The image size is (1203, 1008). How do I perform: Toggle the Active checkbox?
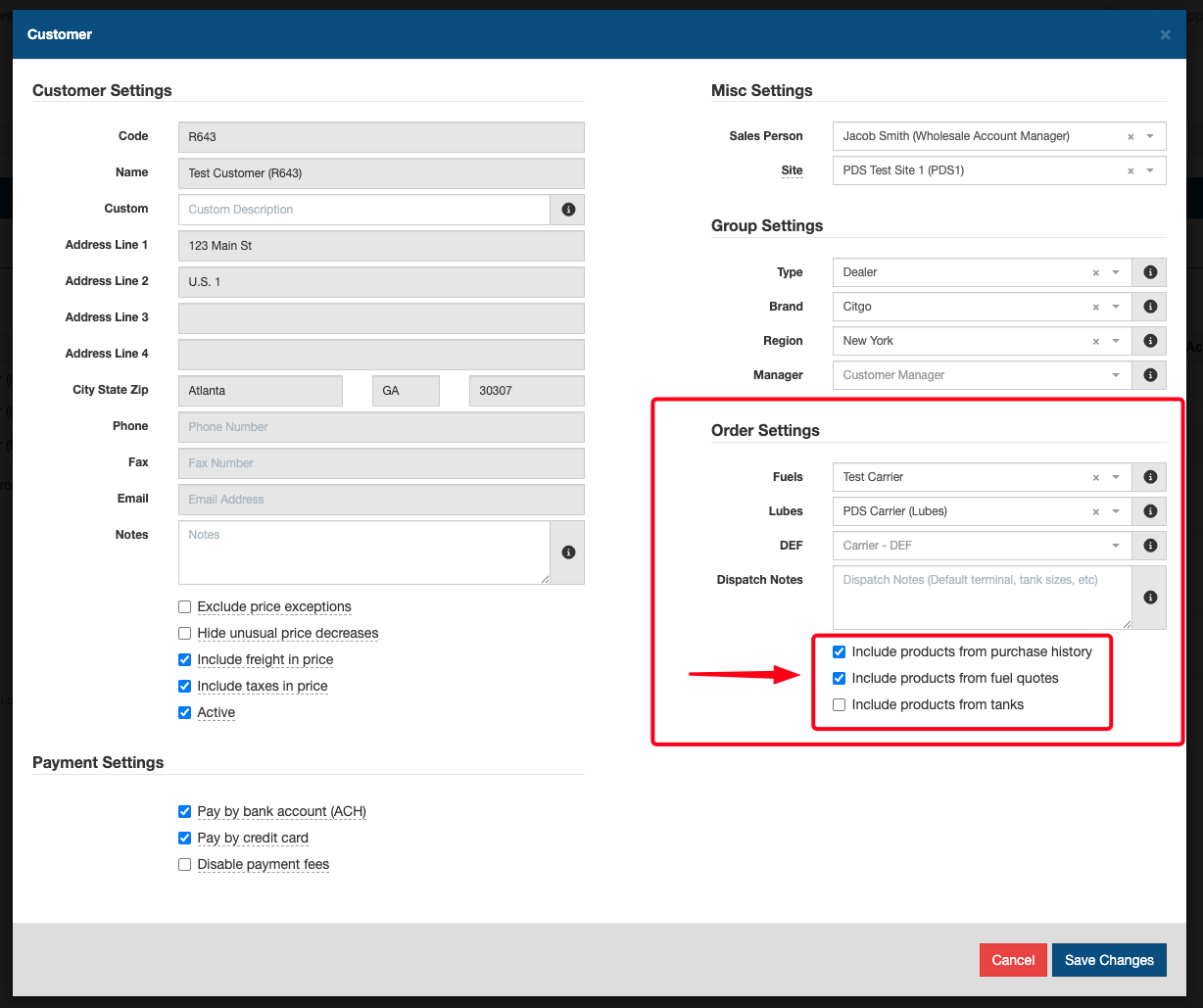(184, 713)
